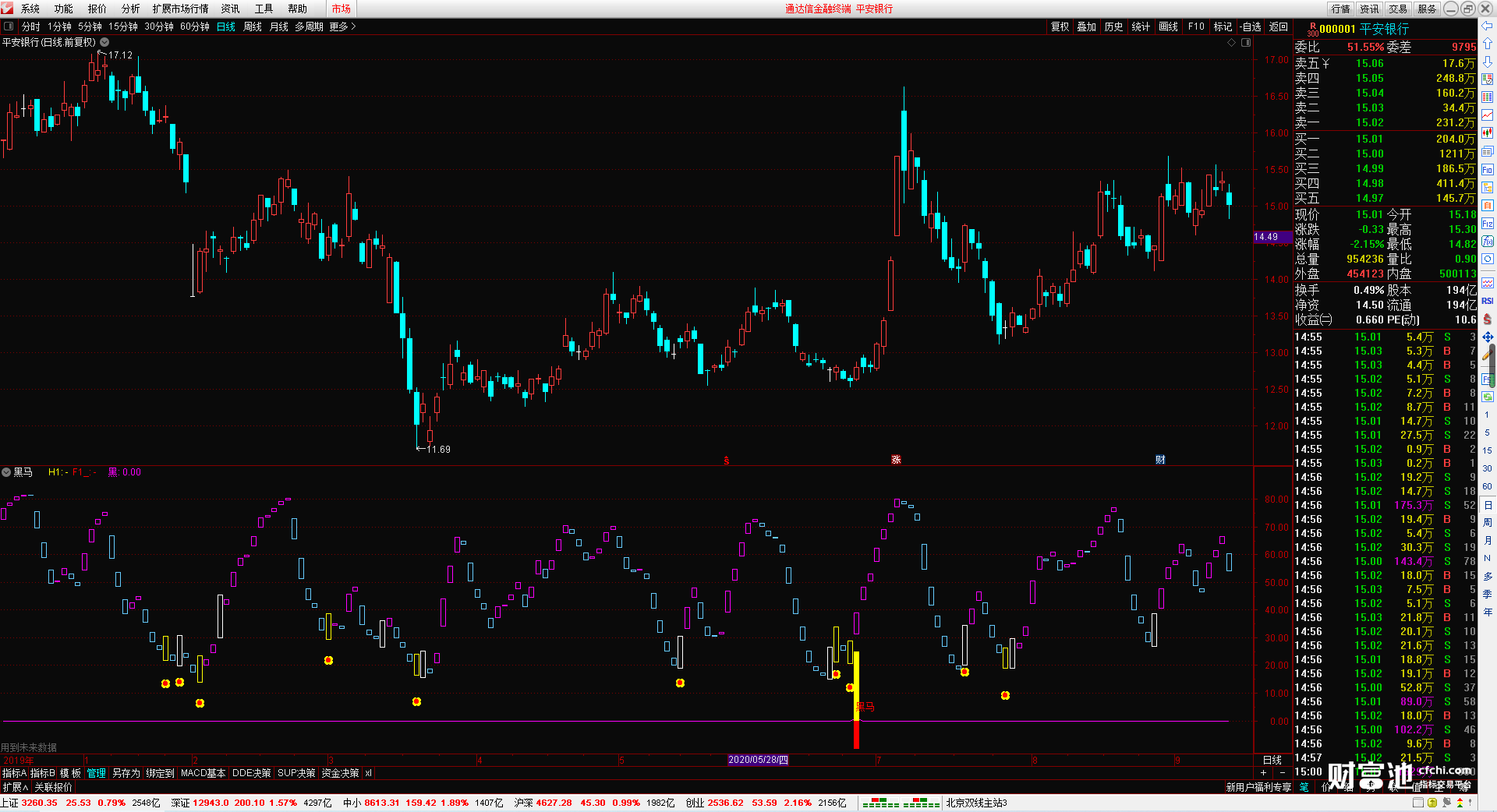Screen dimensions: 1497x812
Task: Click the 14.49 price marker on axis
Action: tap(1272, 237)
